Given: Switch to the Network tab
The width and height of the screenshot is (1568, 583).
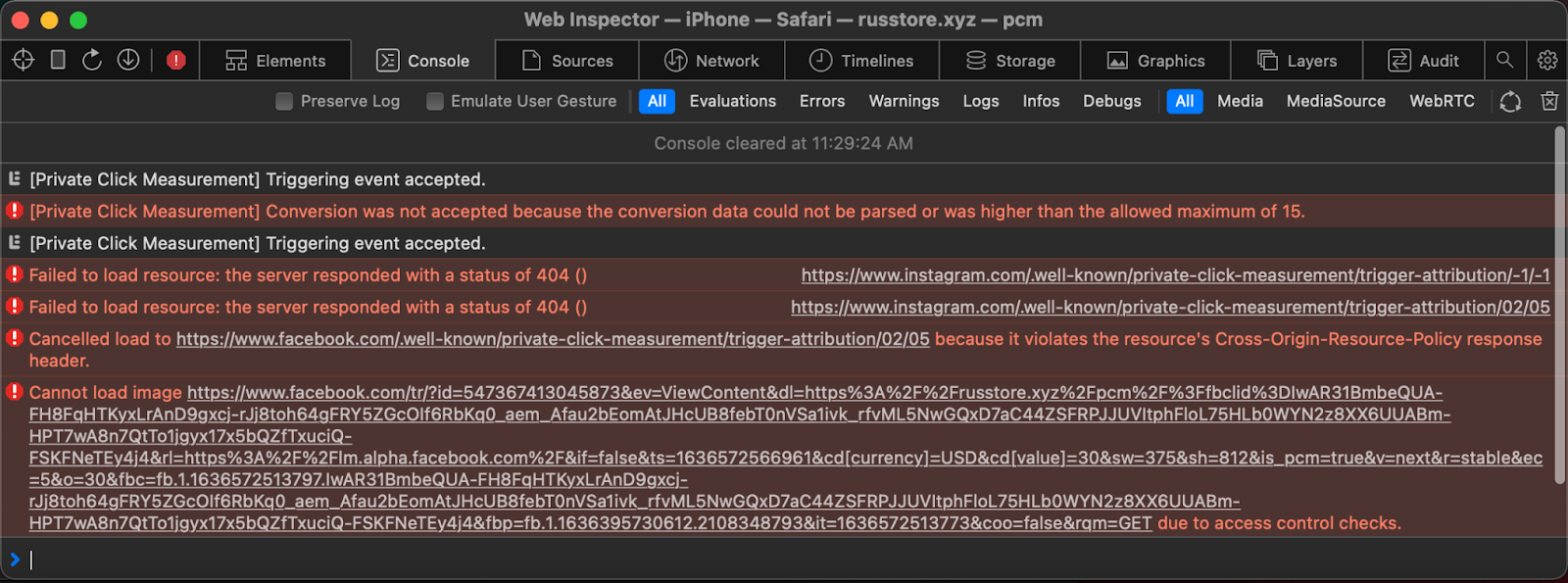Looking at the screenshot, I should tap(711, 61).
